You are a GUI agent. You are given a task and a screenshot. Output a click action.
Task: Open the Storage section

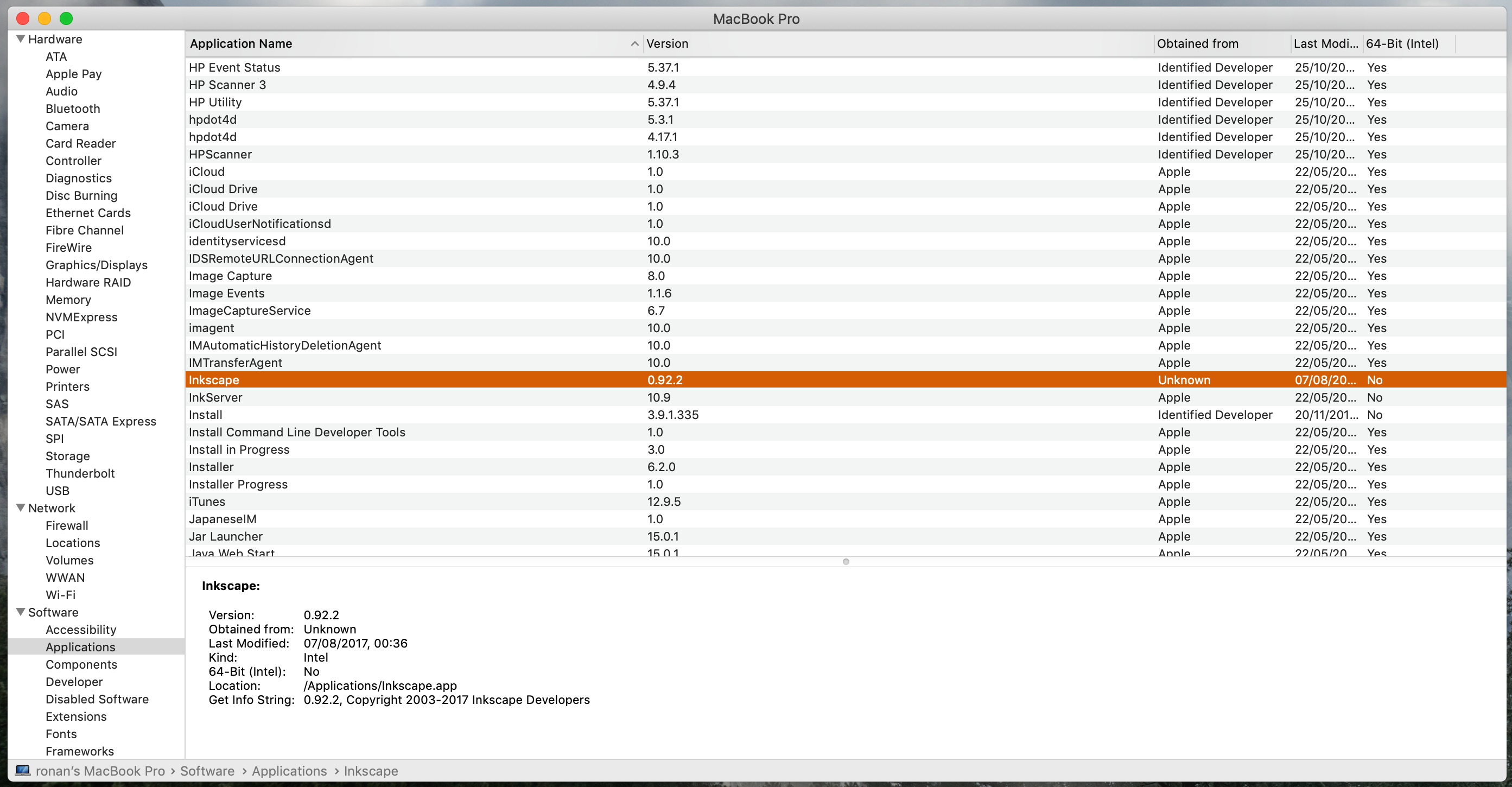pos(68,456)
